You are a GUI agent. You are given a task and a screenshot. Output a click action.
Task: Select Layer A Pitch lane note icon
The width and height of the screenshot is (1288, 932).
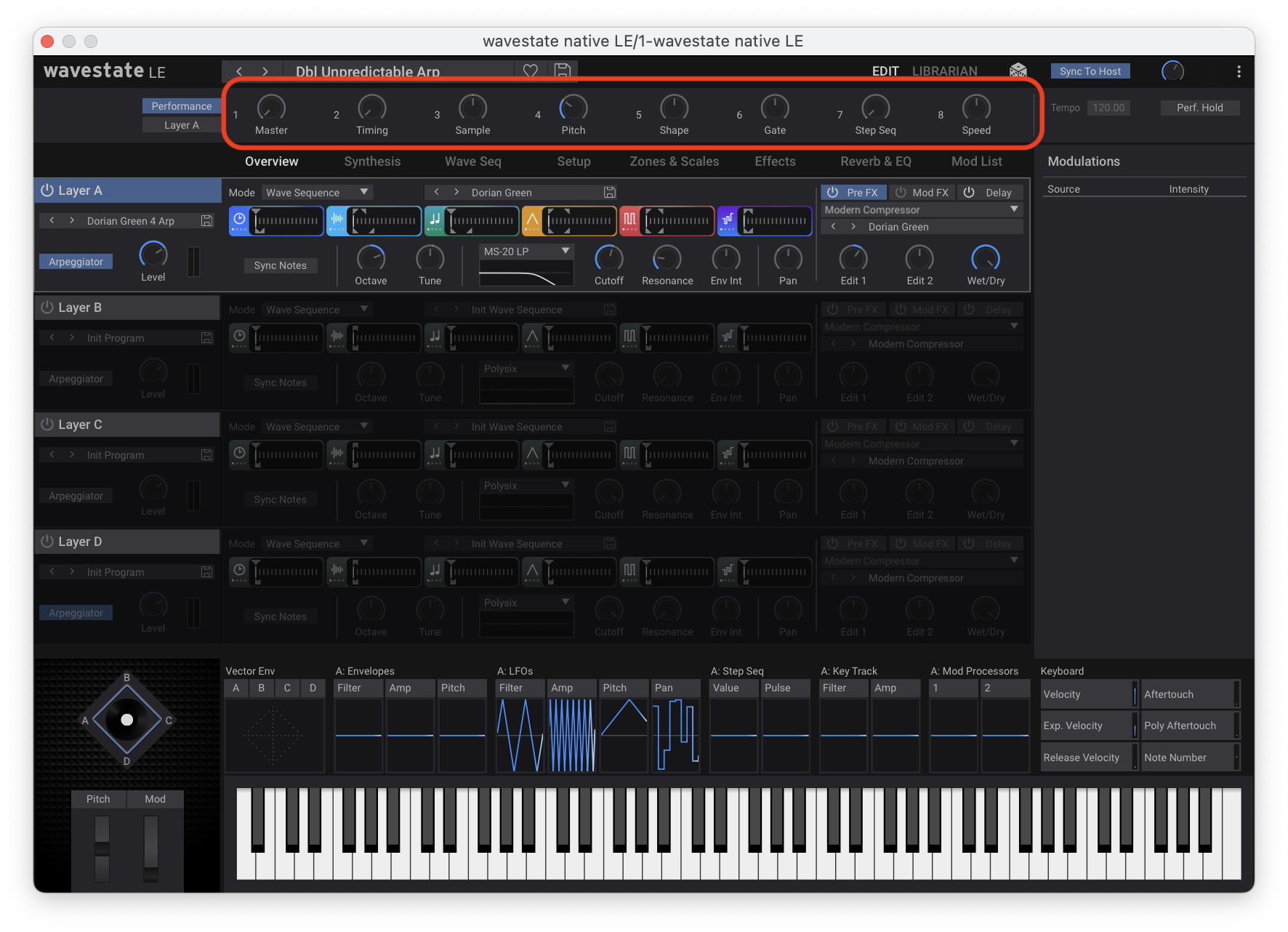click(x=435, y=220)
